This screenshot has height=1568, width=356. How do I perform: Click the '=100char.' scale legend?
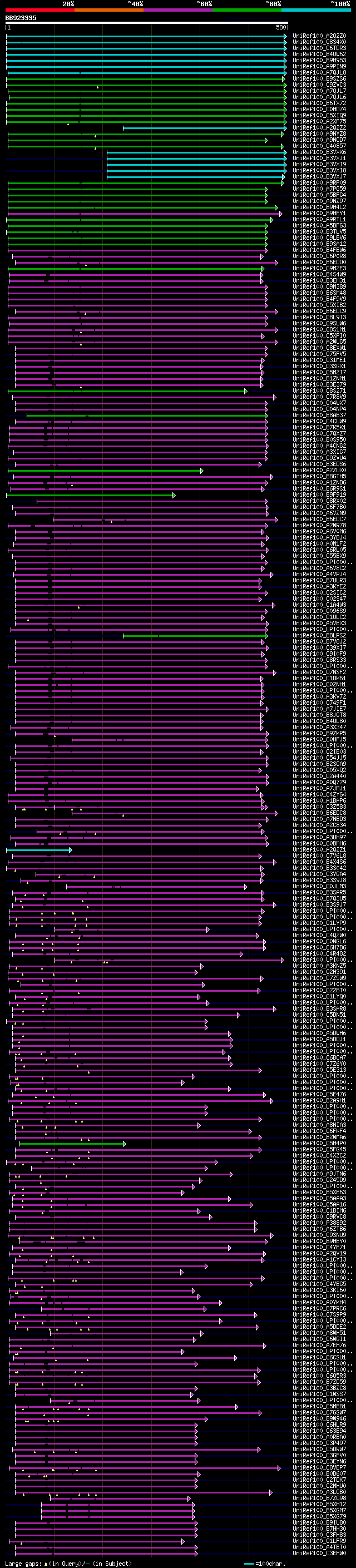(x=265, y=1564)
